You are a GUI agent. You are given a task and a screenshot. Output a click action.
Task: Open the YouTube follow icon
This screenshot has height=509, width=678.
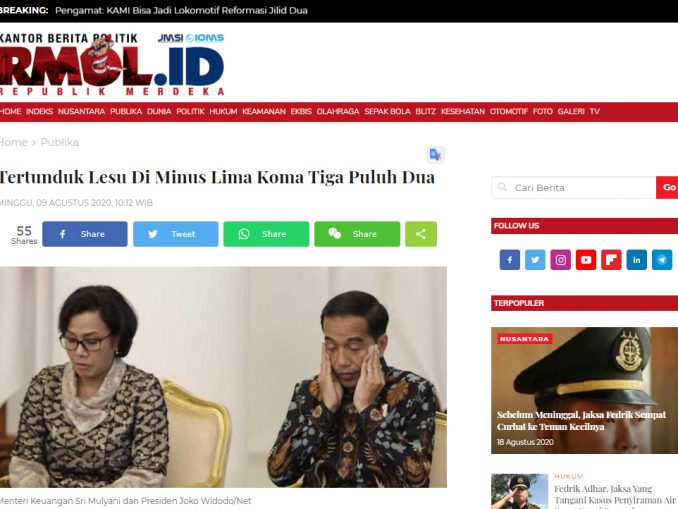pyautogui.click(x=586, y=260)
